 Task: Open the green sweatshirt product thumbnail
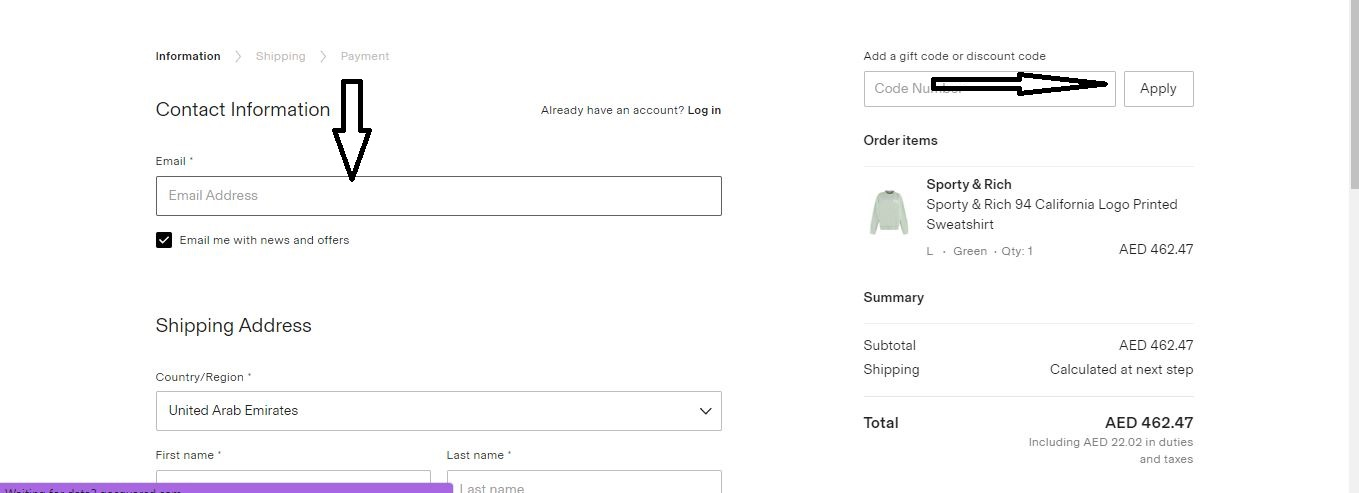coord(888,212)
